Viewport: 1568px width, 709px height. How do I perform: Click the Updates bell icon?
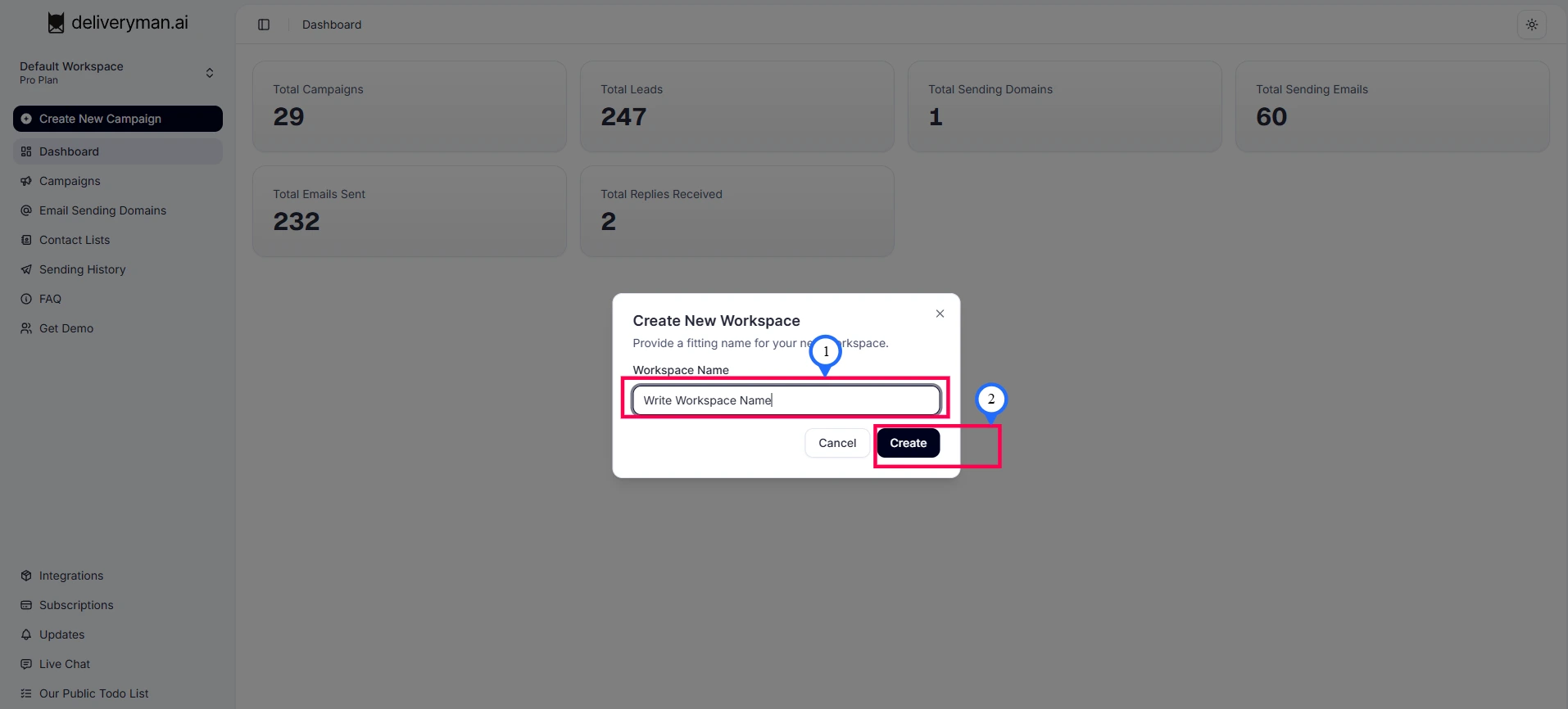pyautogui.click(x=26, y=634)
